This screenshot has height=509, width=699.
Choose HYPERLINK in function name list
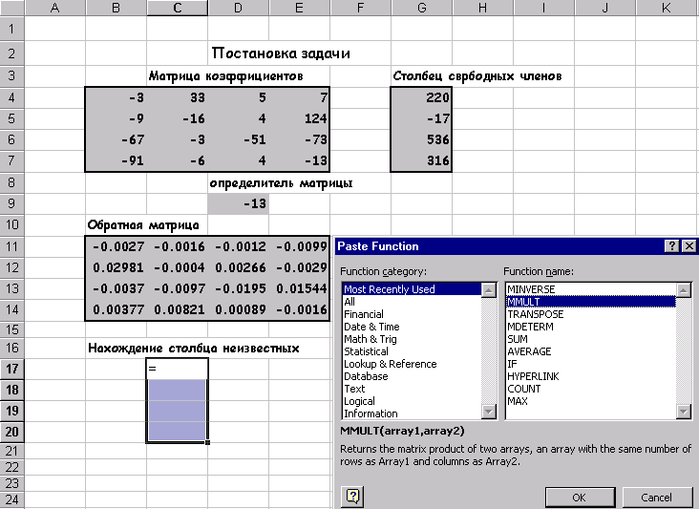click(591, 377)
